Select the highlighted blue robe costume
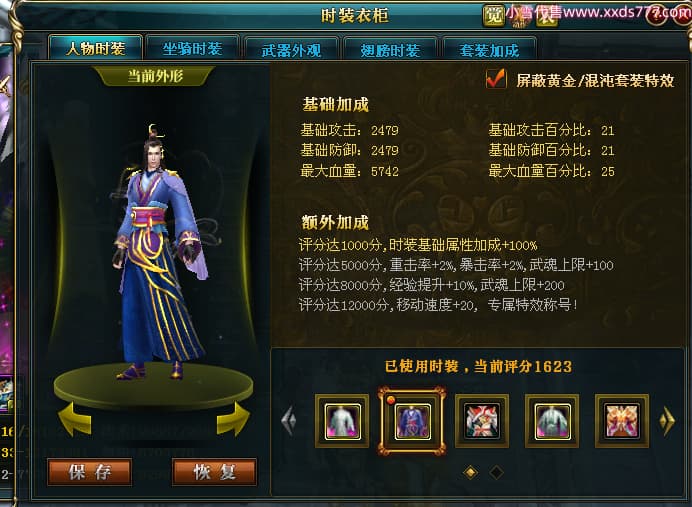This screenshot has height=507, width=692. click(x=412, y=421)
